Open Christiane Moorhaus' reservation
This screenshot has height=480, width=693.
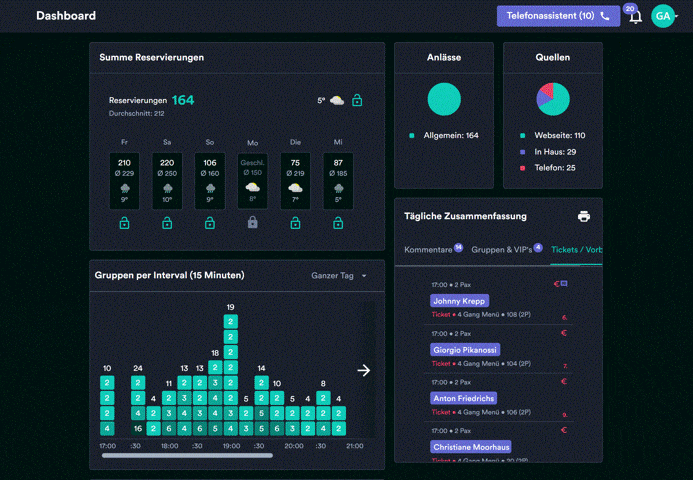[471, 447]
